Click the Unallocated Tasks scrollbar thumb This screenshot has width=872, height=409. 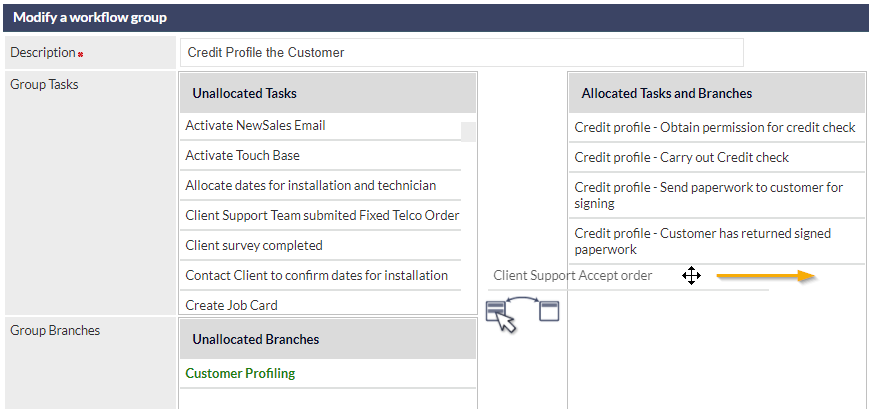tap(468, 132)
